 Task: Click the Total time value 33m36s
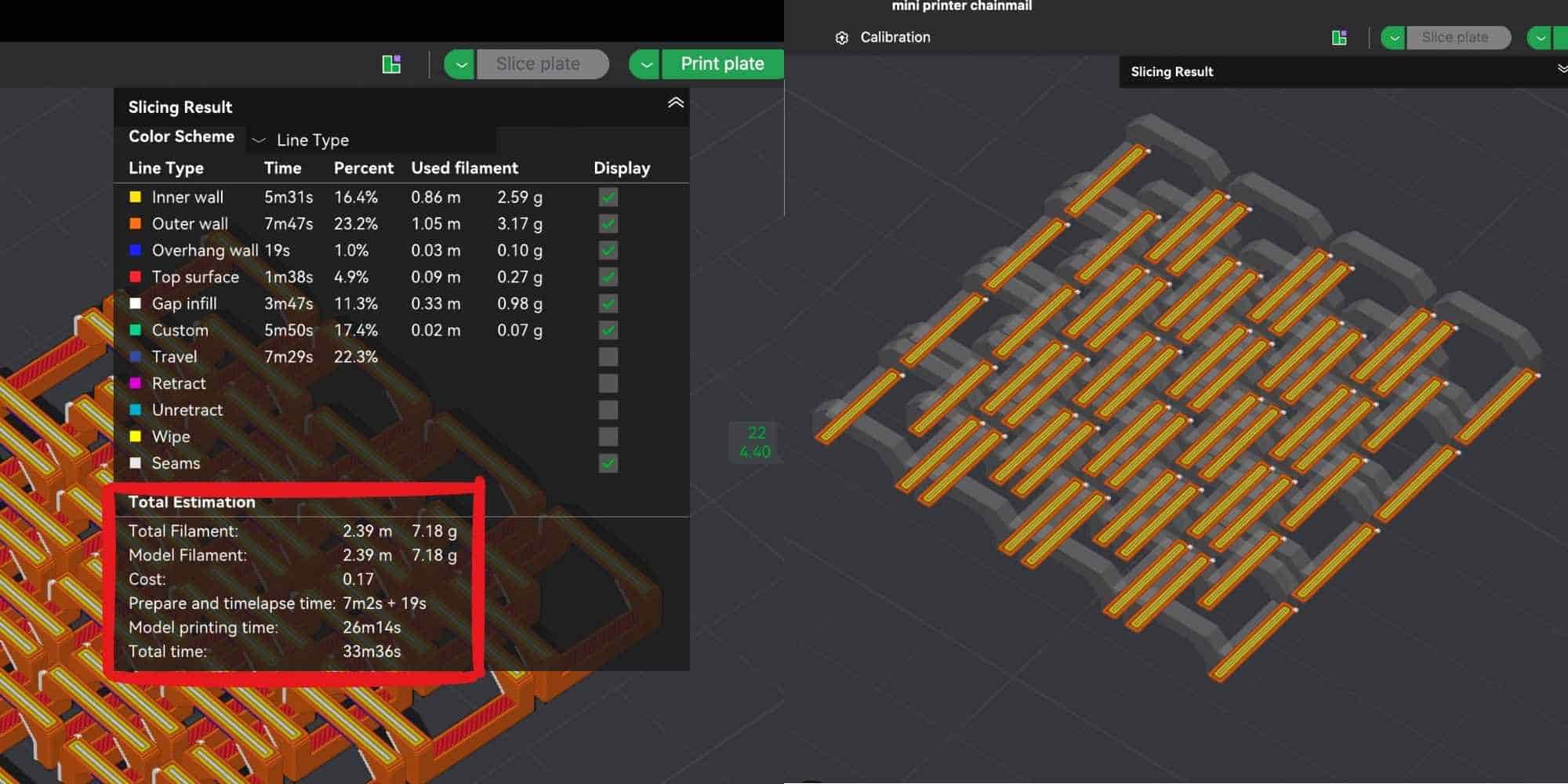tap(372, 652)
